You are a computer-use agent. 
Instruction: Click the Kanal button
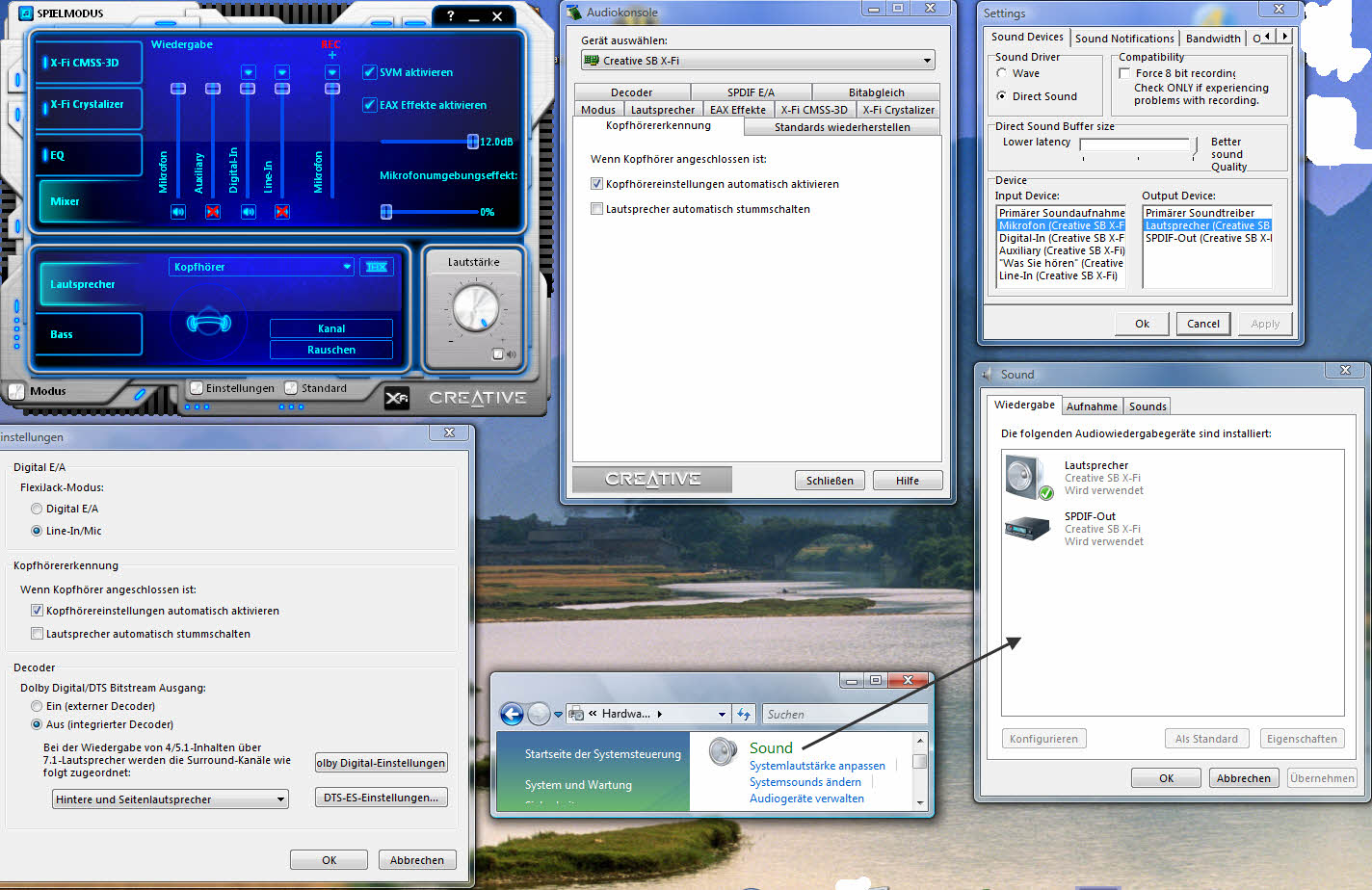point(331,328)
